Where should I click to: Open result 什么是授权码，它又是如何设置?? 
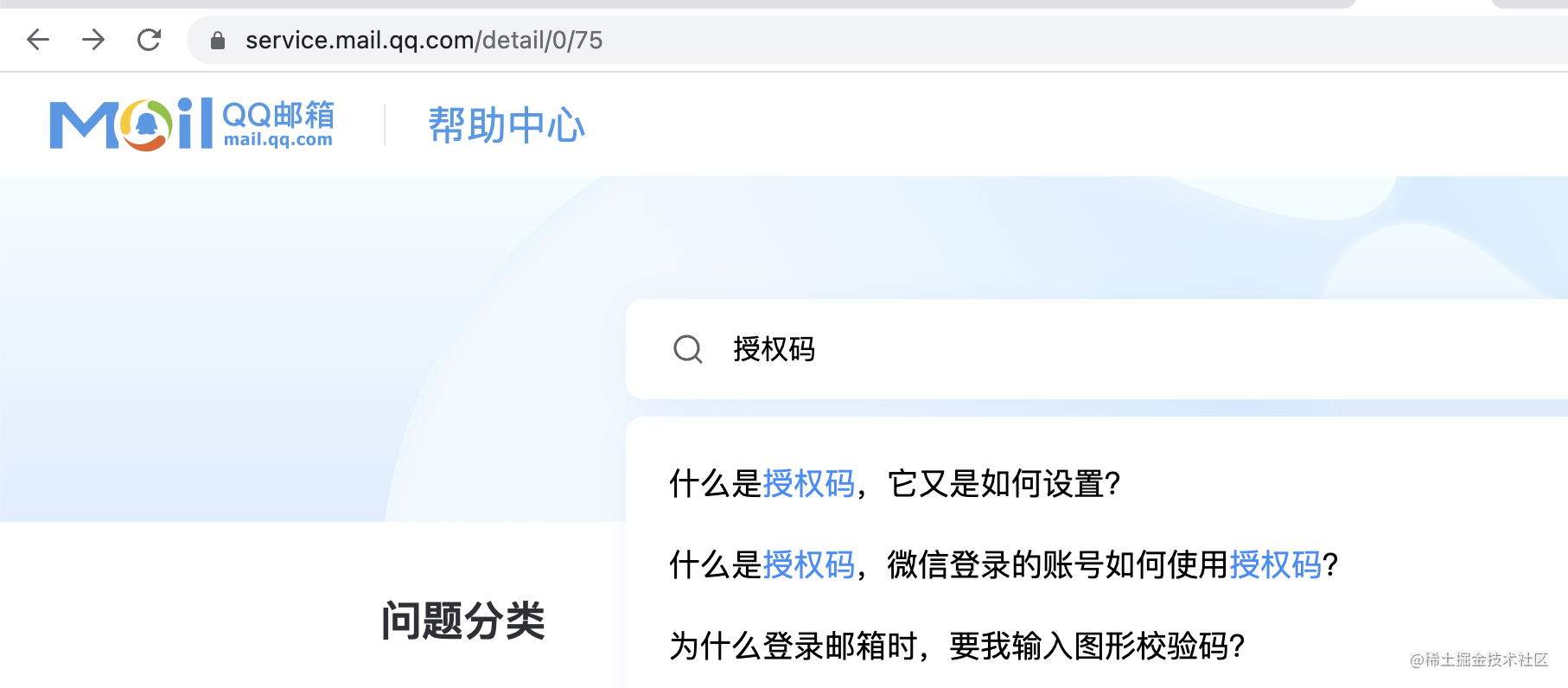(x=895, y=484)
